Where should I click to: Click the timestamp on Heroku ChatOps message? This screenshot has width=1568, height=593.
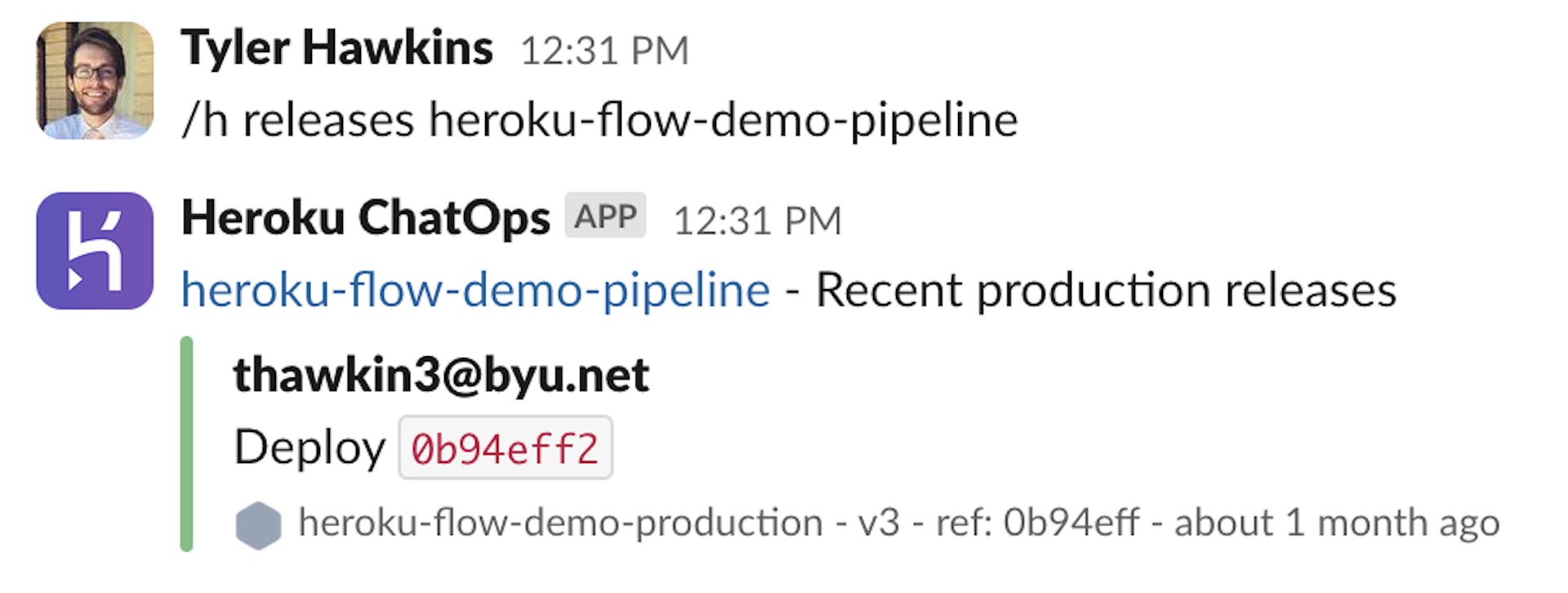click(x=757, y=221)
